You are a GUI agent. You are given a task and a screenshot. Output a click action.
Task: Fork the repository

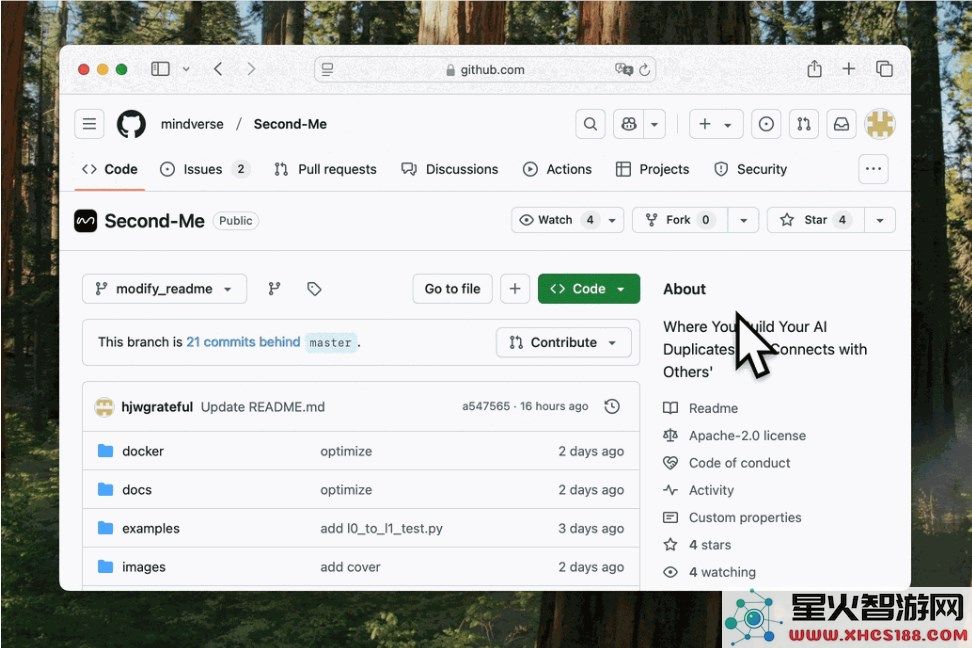coord(680,220)
